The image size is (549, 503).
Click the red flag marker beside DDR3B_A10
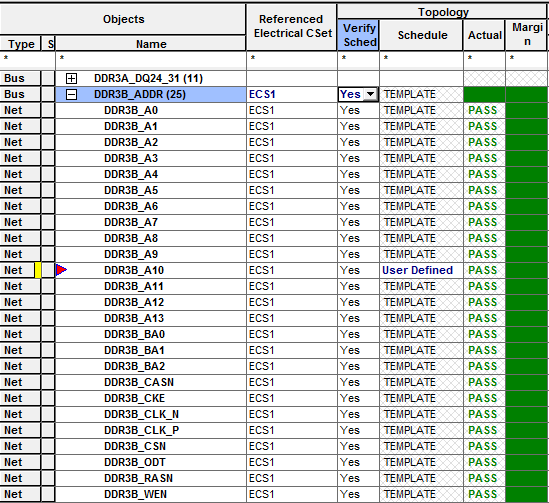[x=61, y=270]
